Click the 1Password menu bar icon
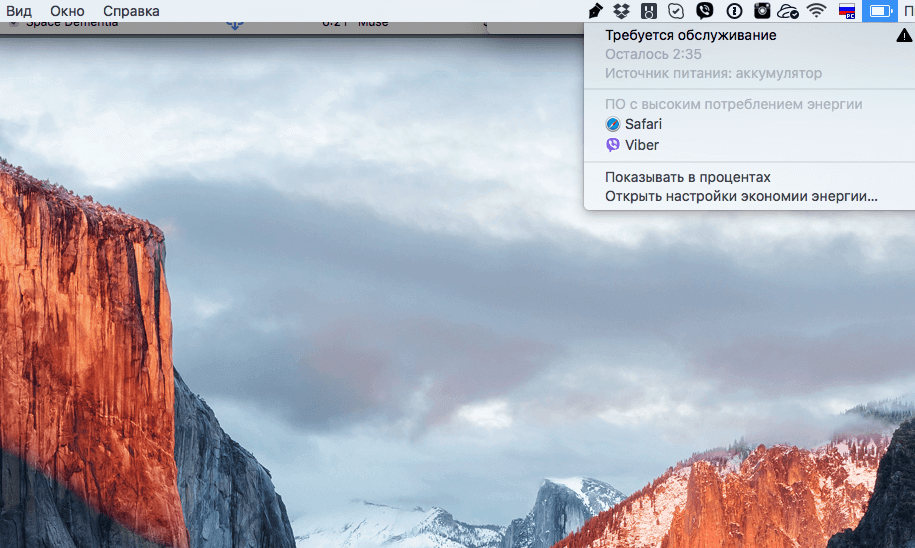The image size is (915, 548). pos(734,11)
